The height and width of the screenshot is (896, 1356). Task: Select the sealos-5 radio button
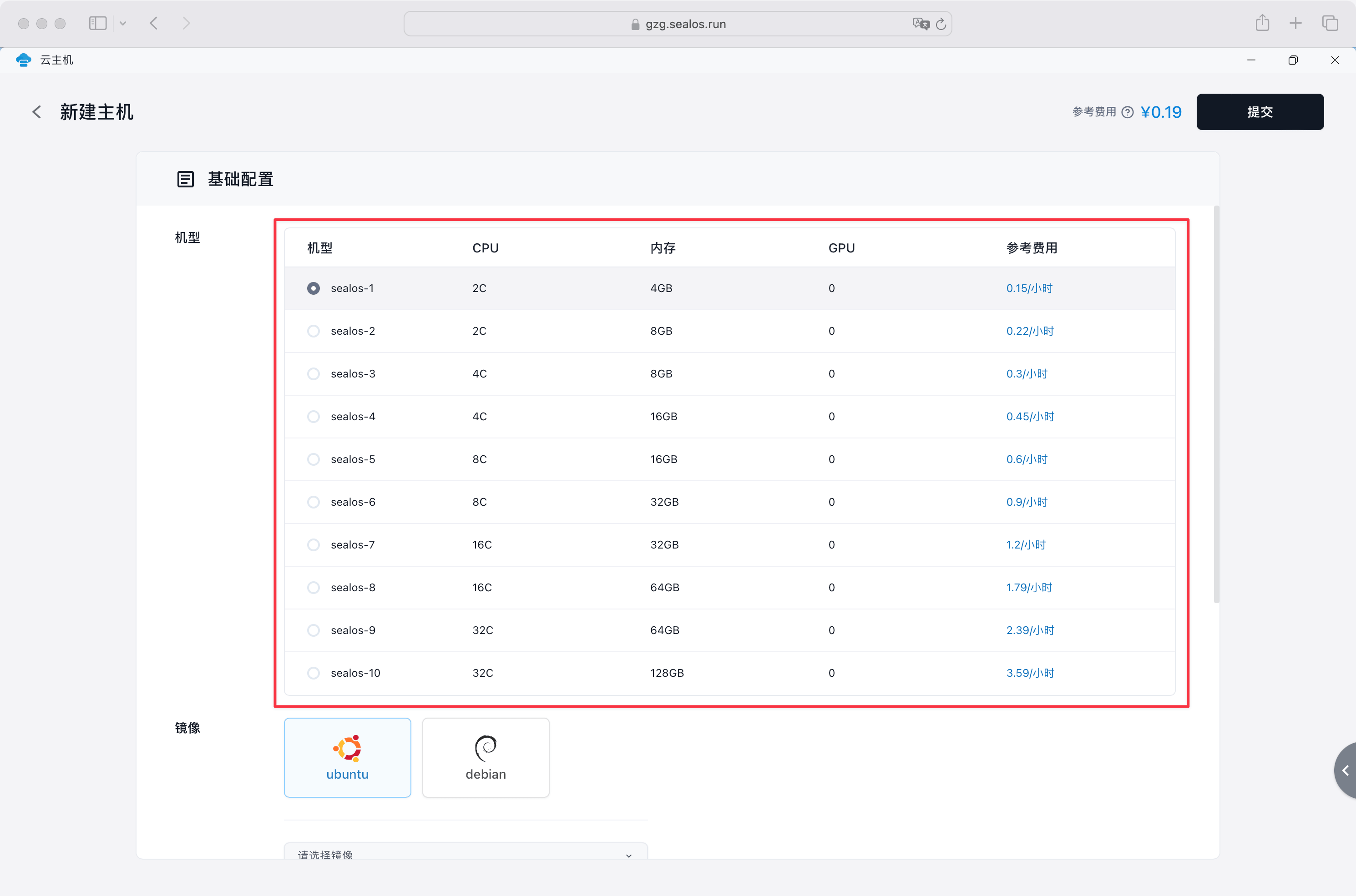coord(313,459)
